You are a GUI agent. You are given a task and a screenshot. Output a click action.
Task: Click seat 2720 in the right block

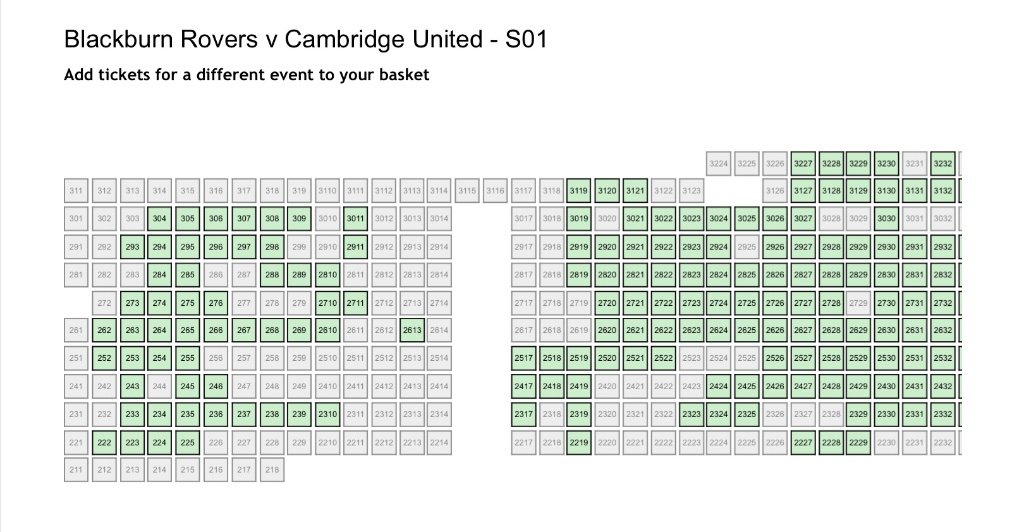[x=607, y=303]
